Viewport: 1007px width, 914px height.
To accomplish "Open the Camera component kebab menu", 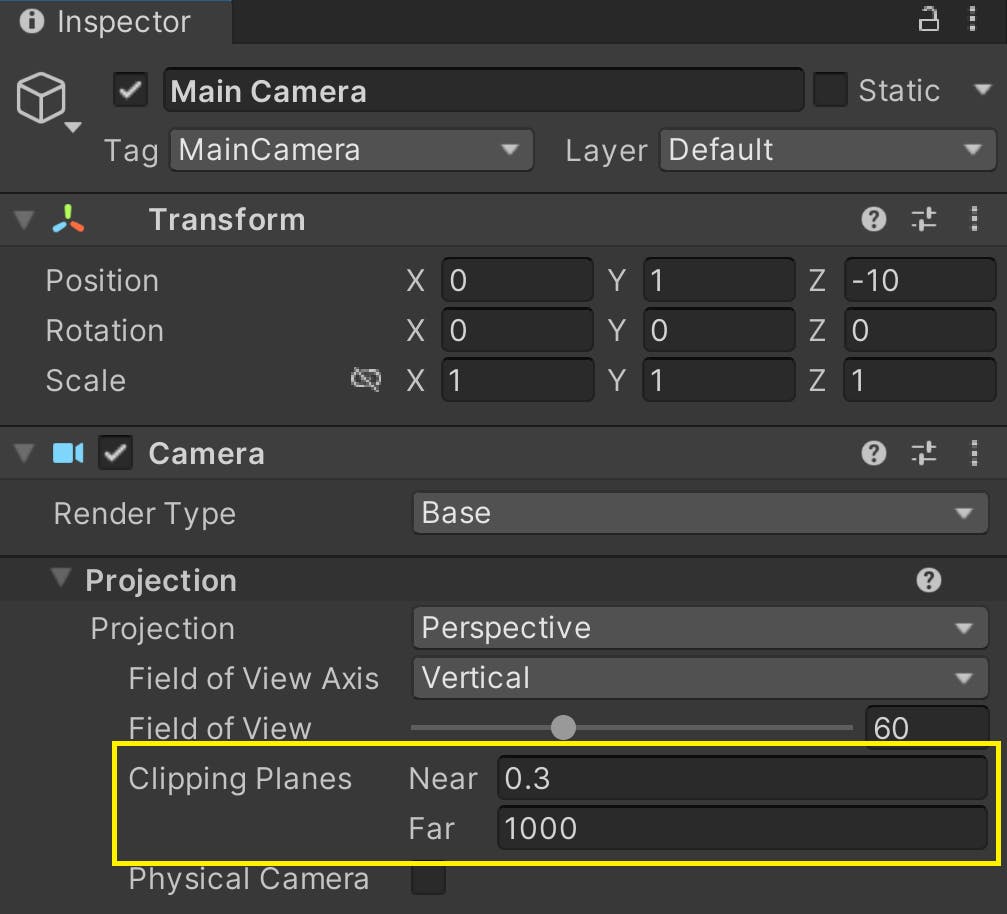I will click(974, 453).
